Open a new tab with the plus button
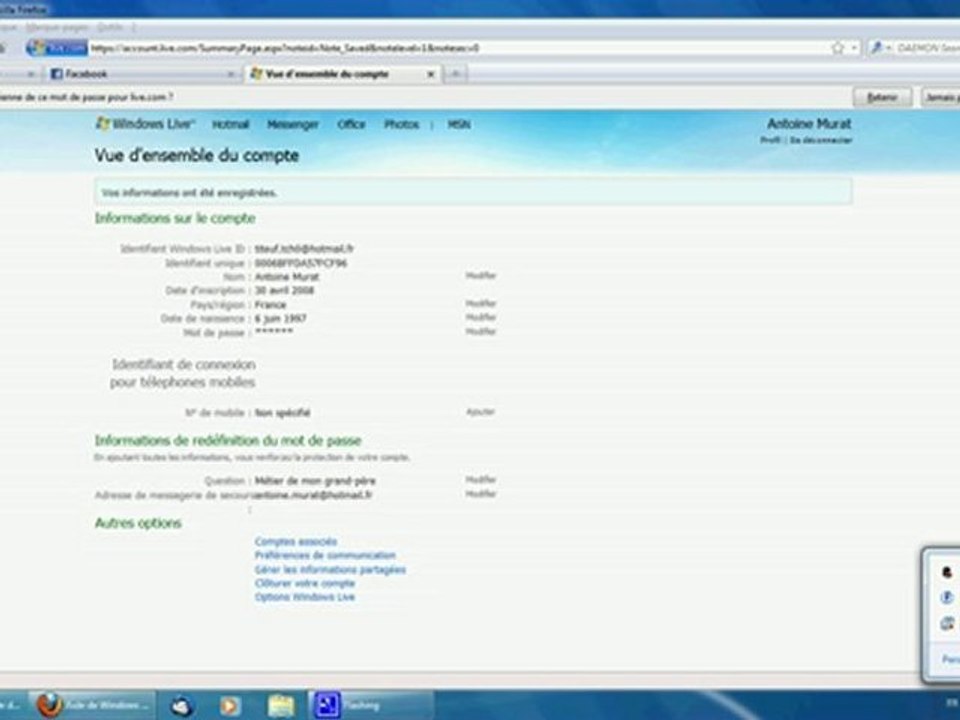The width and height of the screenshot is (960, 720). coord(455,74)
